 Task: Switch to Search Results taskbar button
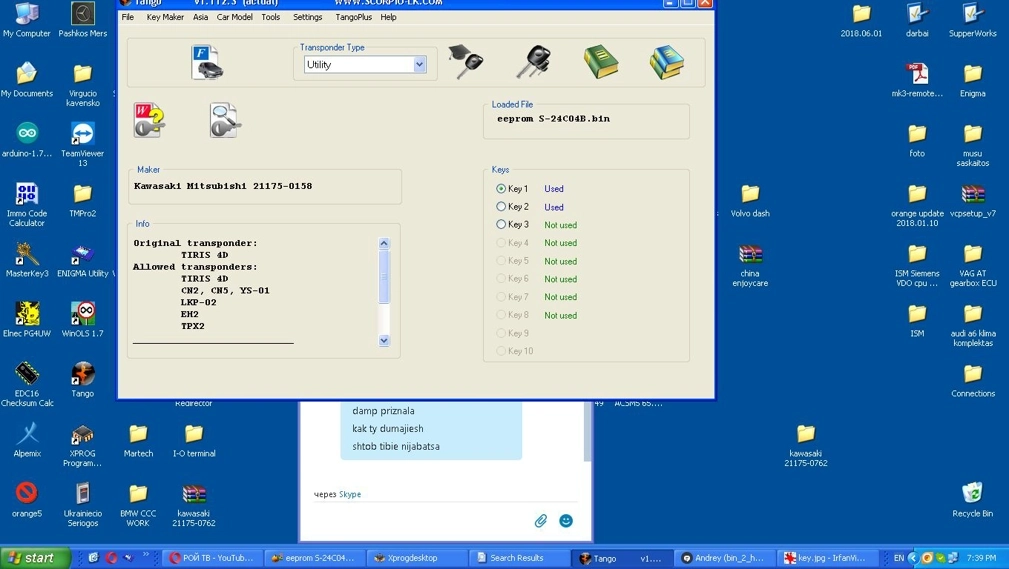click(520, 558)
